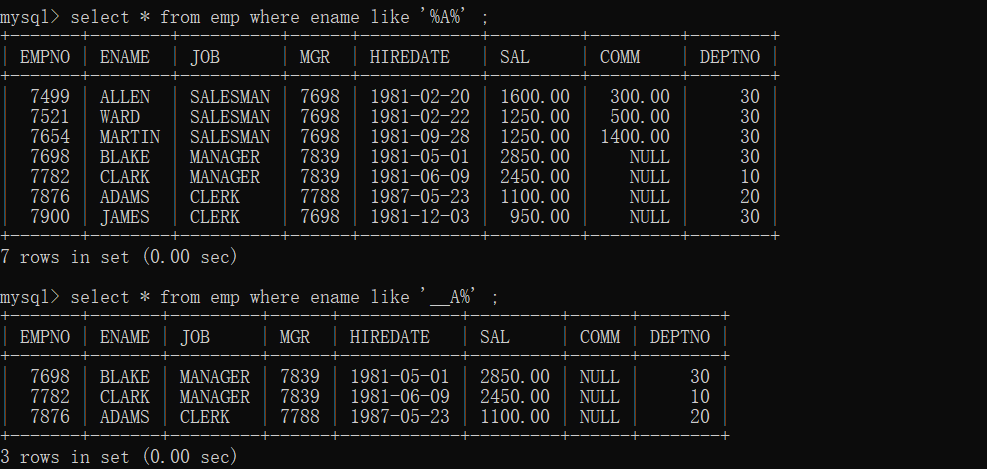Click hire date 1981-09-28
The height and width of the screenshot is (469, 987).
click(x=420, y=137)
